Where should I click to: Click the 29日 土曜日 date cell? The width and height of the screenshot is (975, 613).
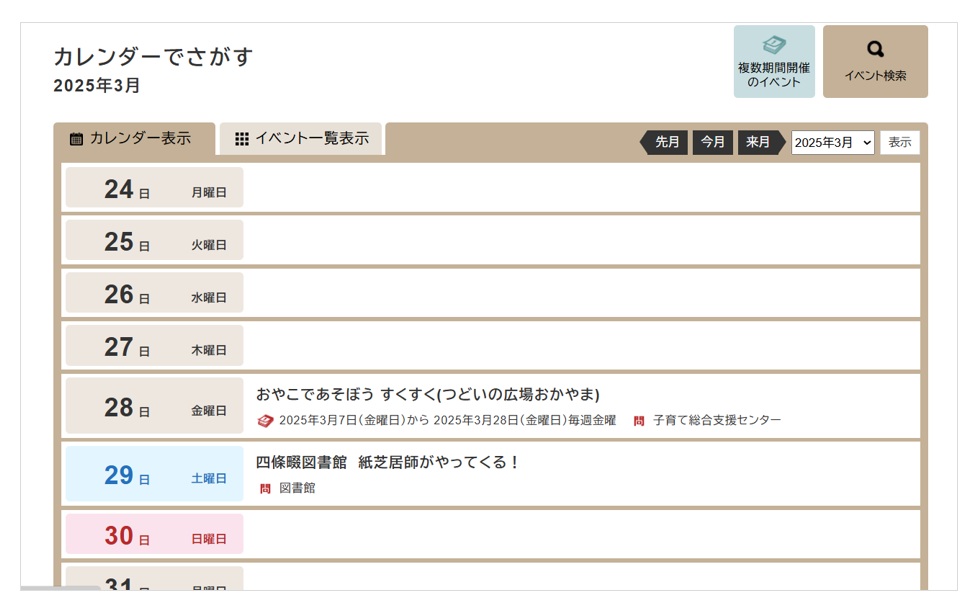pos(154,475)
